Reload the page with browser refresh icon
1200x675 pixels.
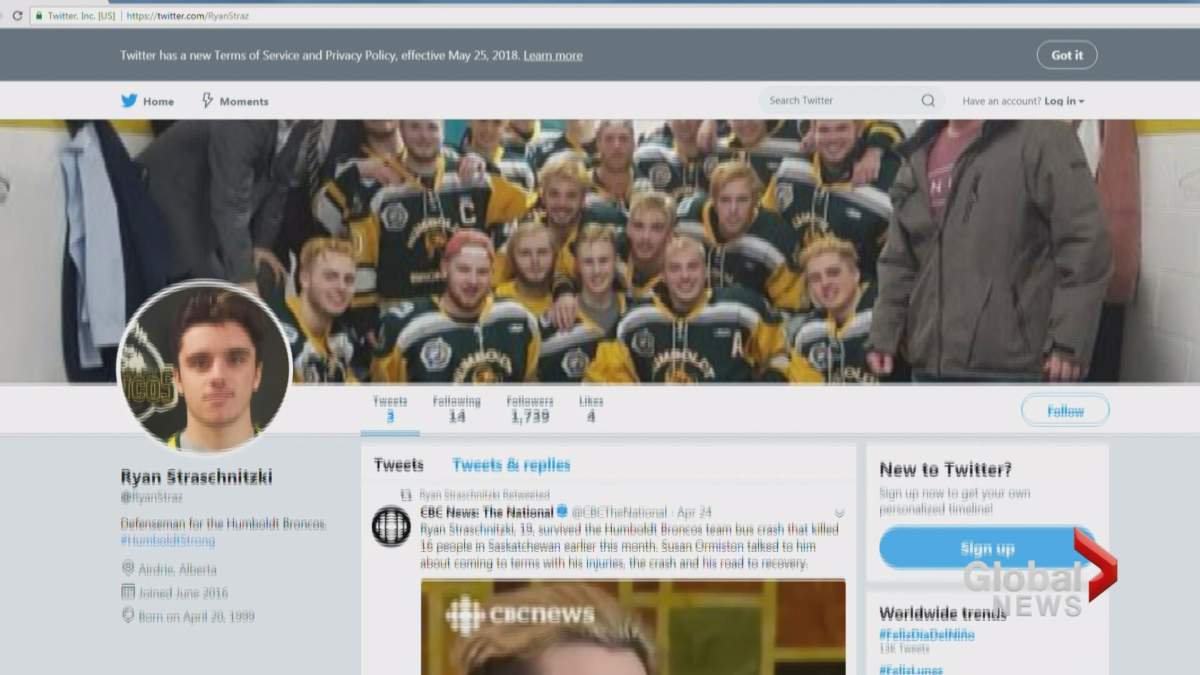pyautogui.click(x=17, y=16)
